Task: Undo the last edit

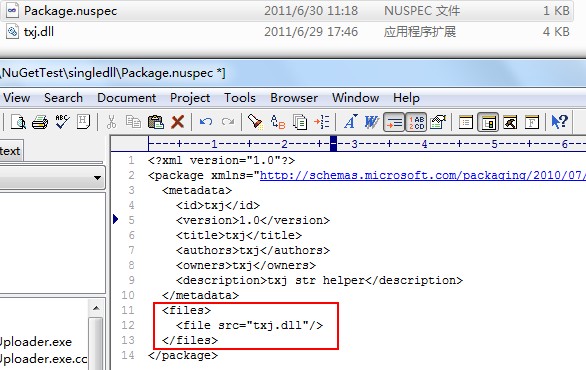Action: point(206,122)
